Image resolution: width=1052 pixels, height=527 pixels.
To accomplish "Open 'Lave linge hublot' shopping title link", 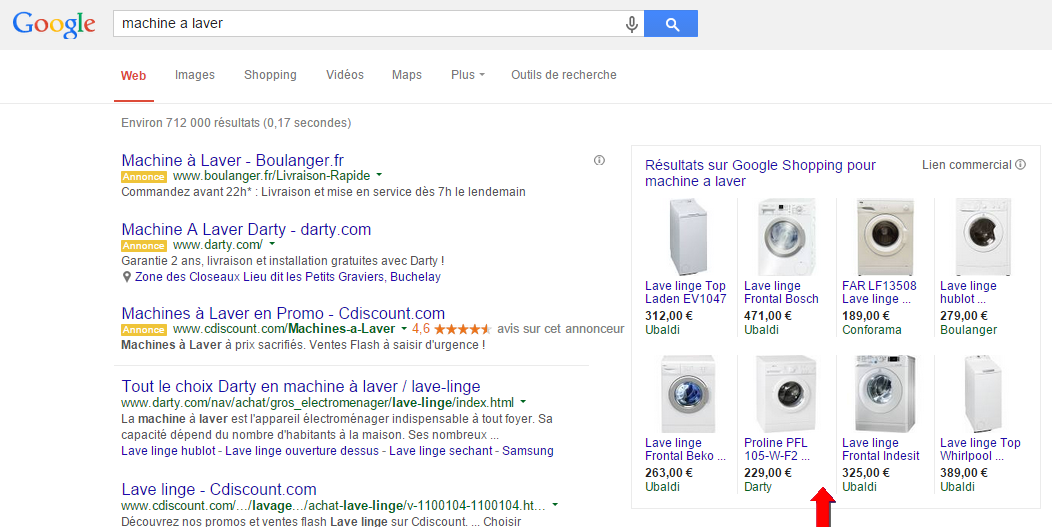I will coord(968,292).
